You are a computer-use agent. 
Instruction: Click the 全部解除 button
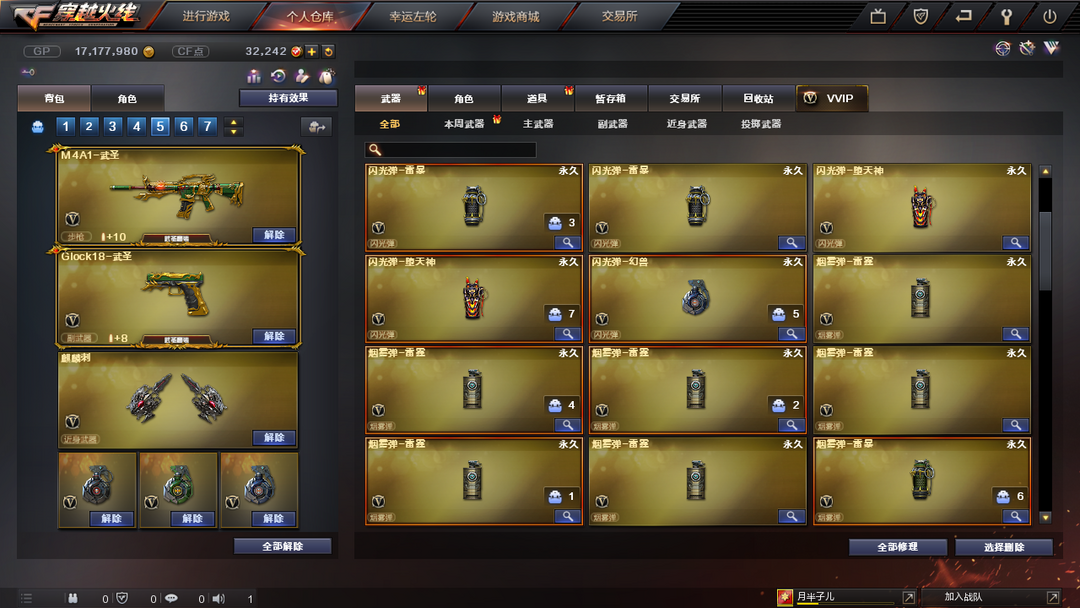click(x=282, y=546)
